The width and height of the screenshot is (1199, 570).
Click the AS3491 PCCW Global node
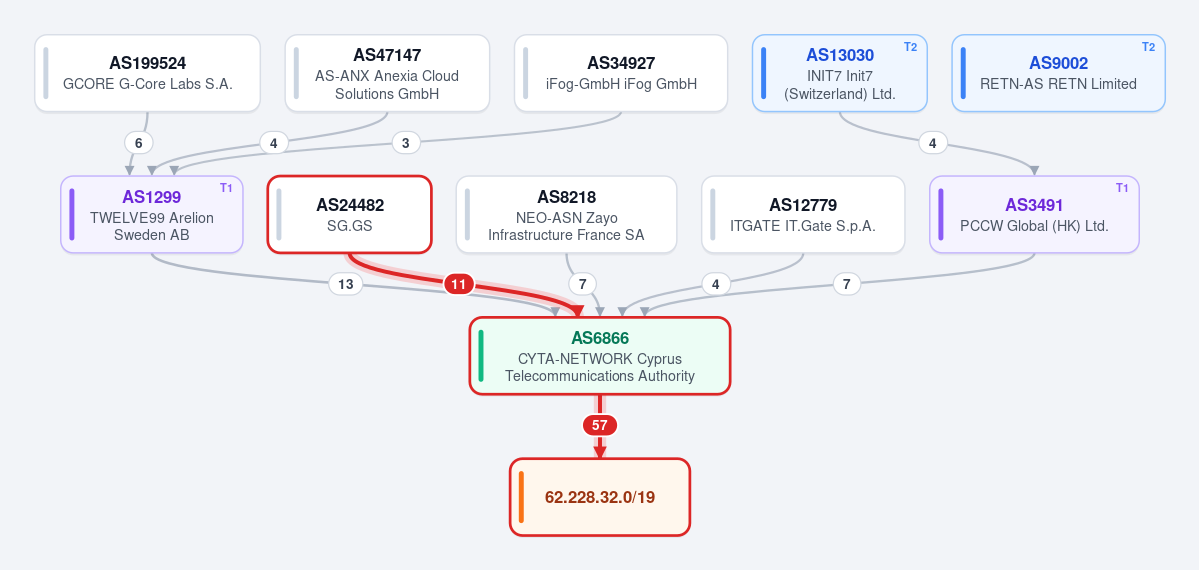coord(1035,214)
